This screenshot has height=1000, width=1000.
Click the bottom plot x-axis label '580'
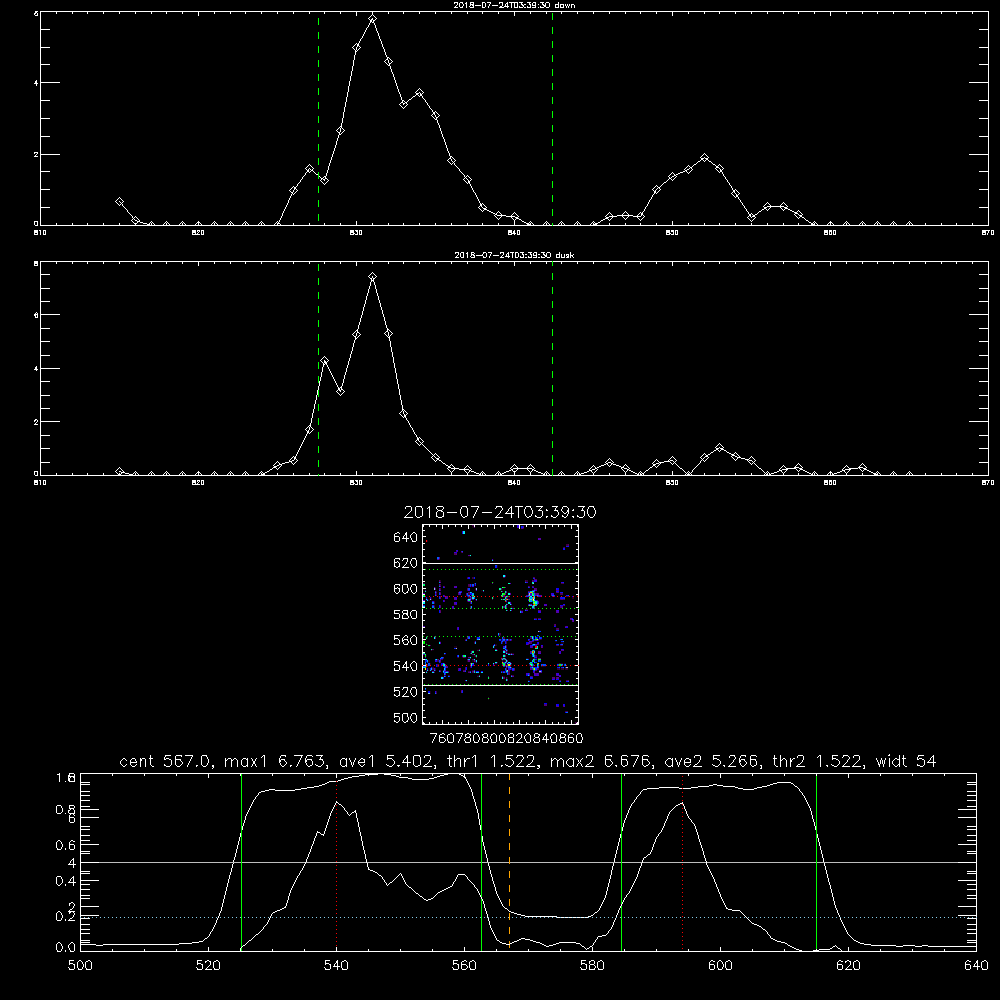[592, 965]
